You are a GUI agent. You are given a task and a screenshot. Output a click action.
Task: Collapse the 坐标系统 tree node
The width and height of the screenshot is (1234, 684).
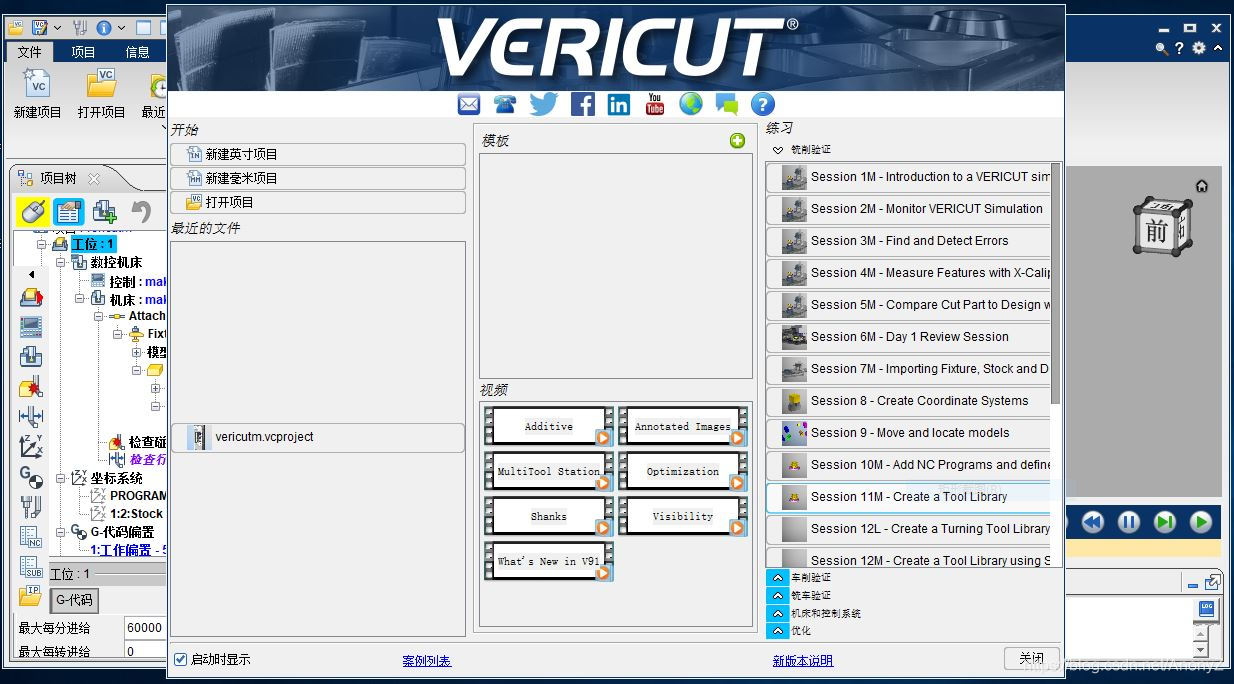pyautogui.click(x=60, y=478)
